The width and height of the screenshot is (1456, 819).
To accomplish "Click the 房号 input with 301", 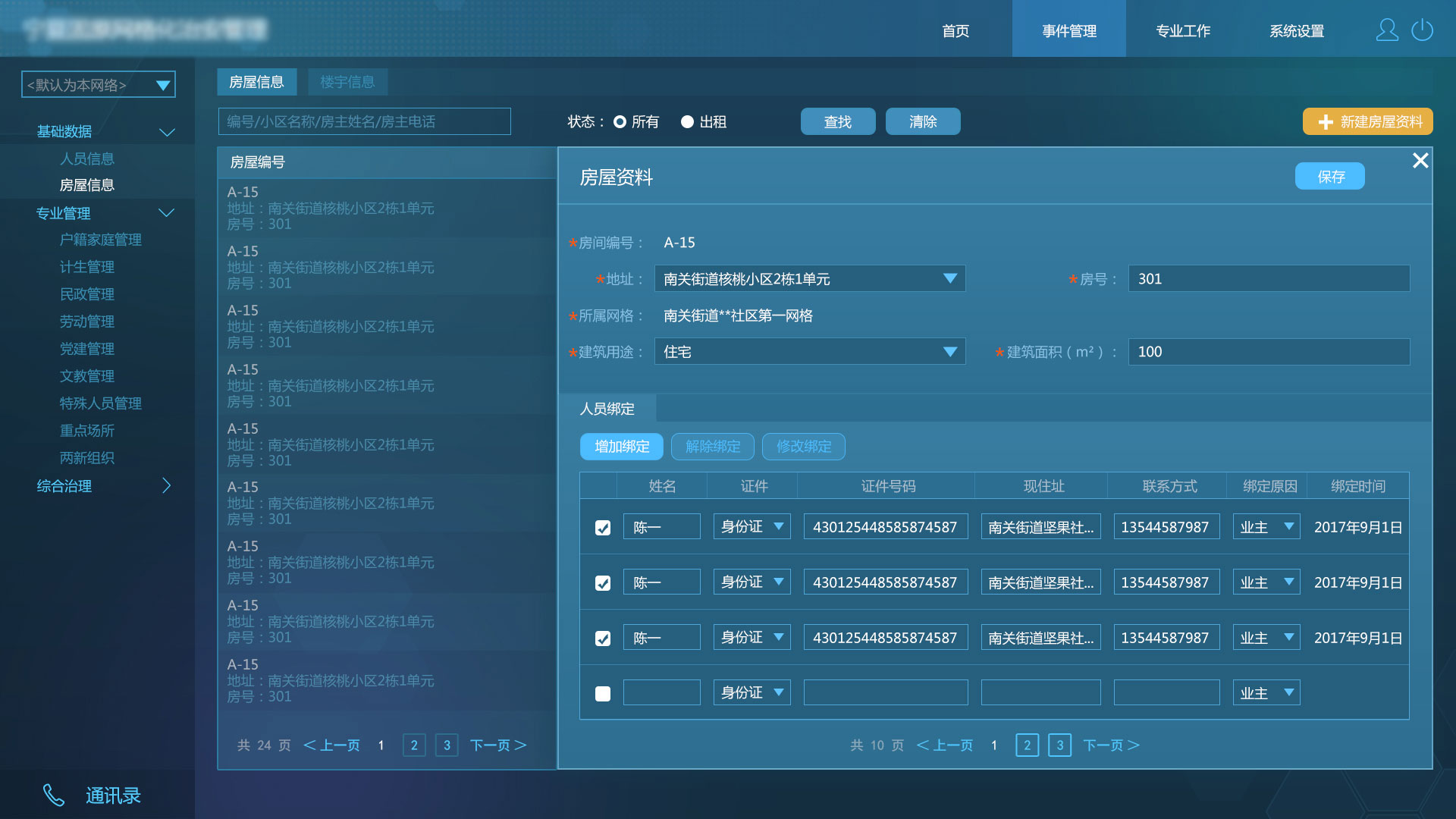I will pos(1269,278).
